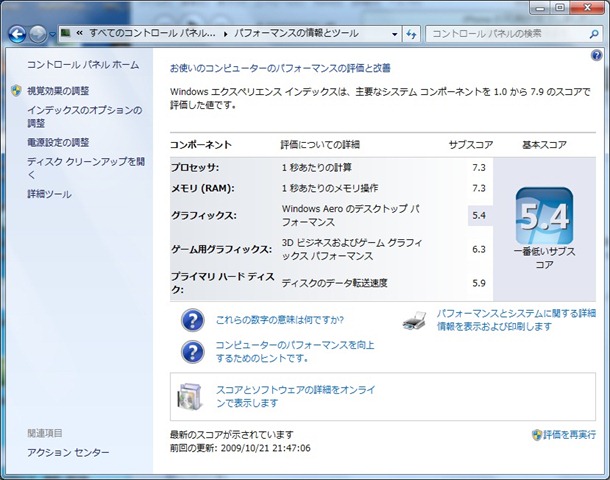Click the refresh button beside address bar
610x480 pixels.
pos(411,34)
